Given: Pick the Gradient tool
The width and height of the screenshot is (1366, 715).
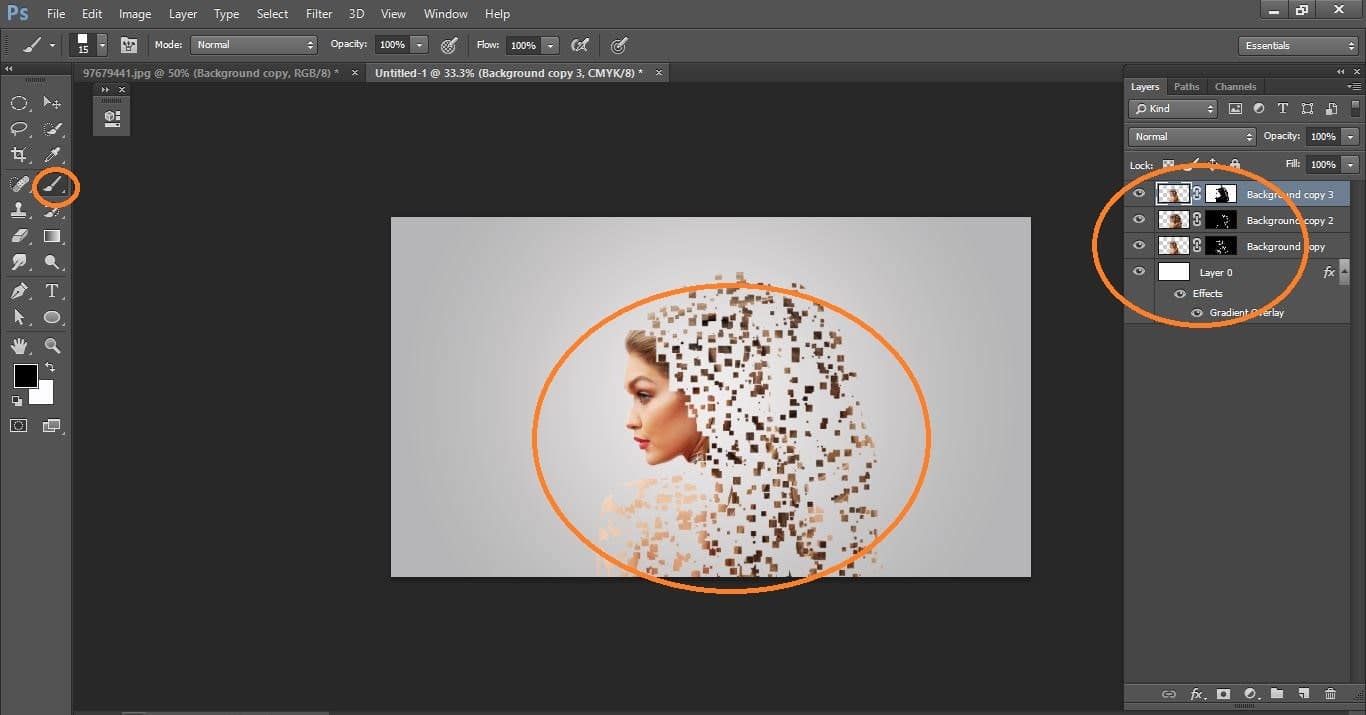Looking at the screenshot, I should coord(52,236).
